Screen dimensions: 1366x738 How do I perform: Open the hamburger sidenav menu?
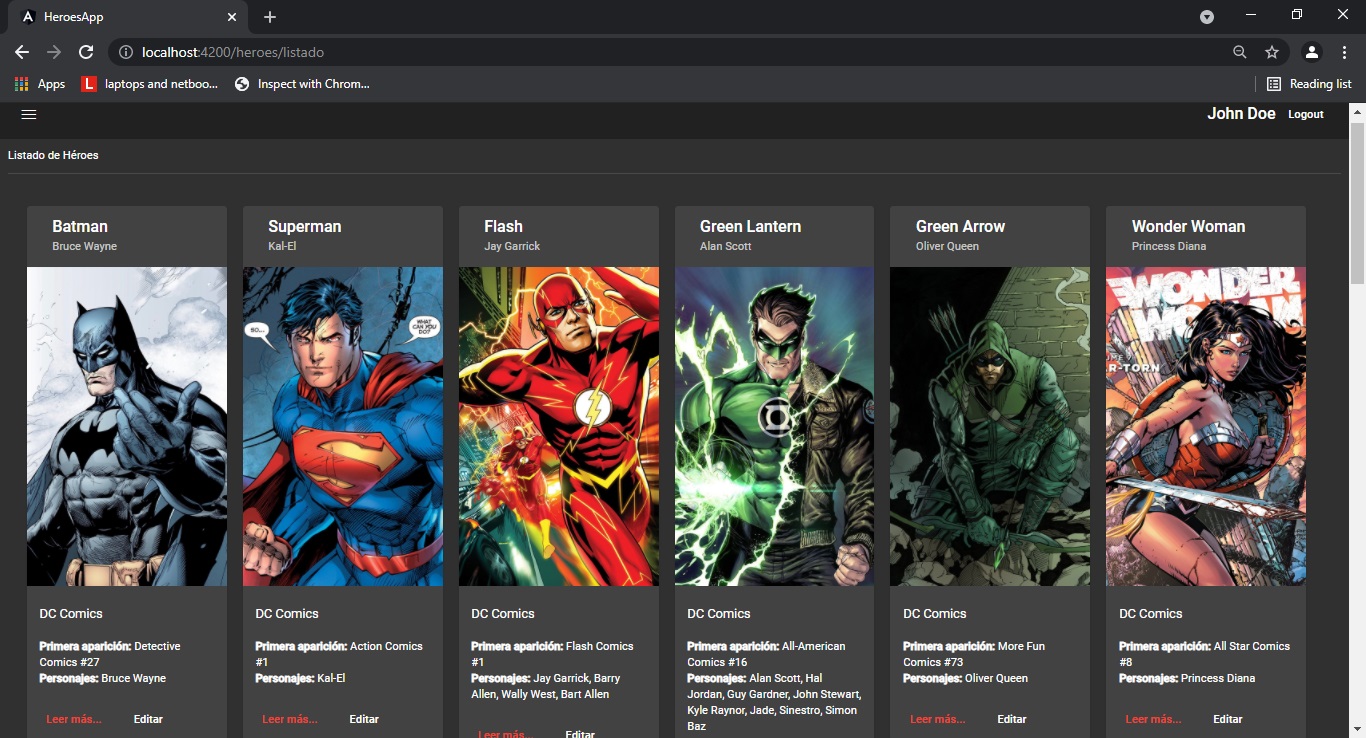(29, 114)
